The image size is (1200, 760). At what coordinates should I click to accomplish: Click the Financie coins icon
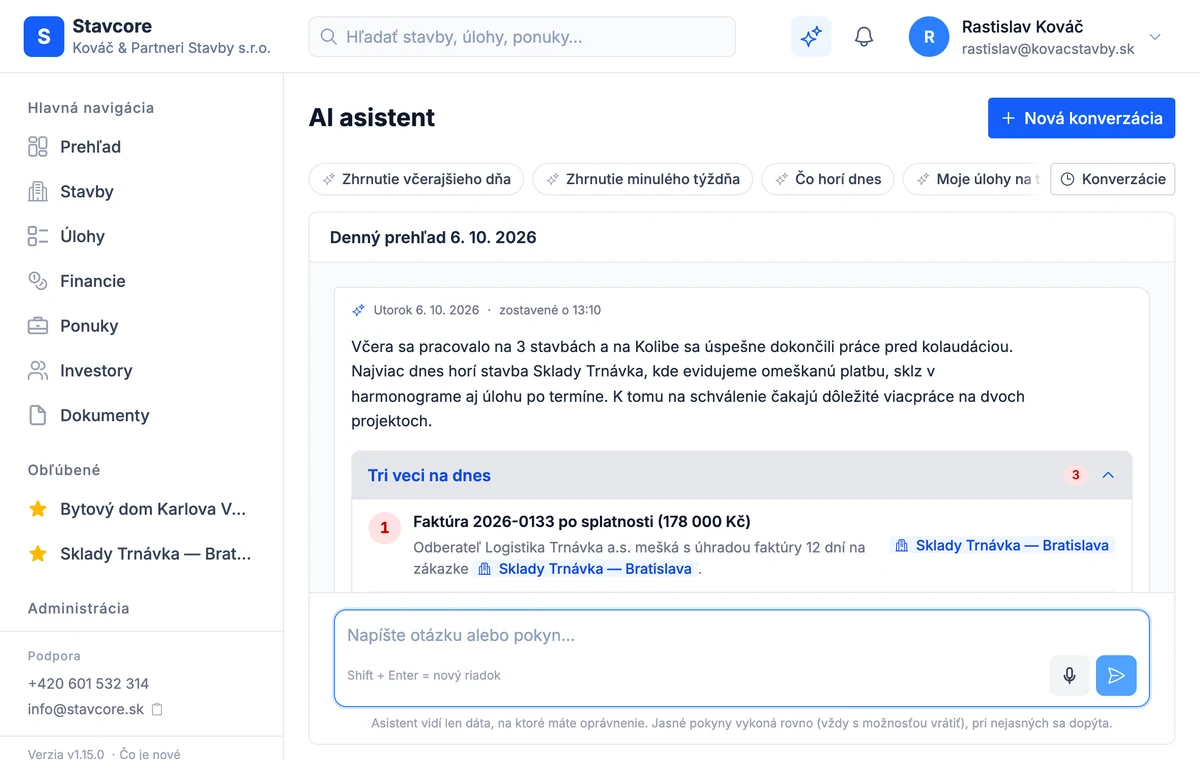[38, 281]
